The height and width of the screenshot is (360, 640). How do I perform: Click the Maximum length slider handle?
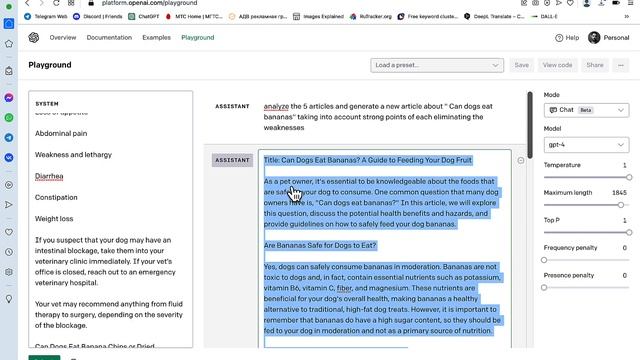(x=621, y=205)
